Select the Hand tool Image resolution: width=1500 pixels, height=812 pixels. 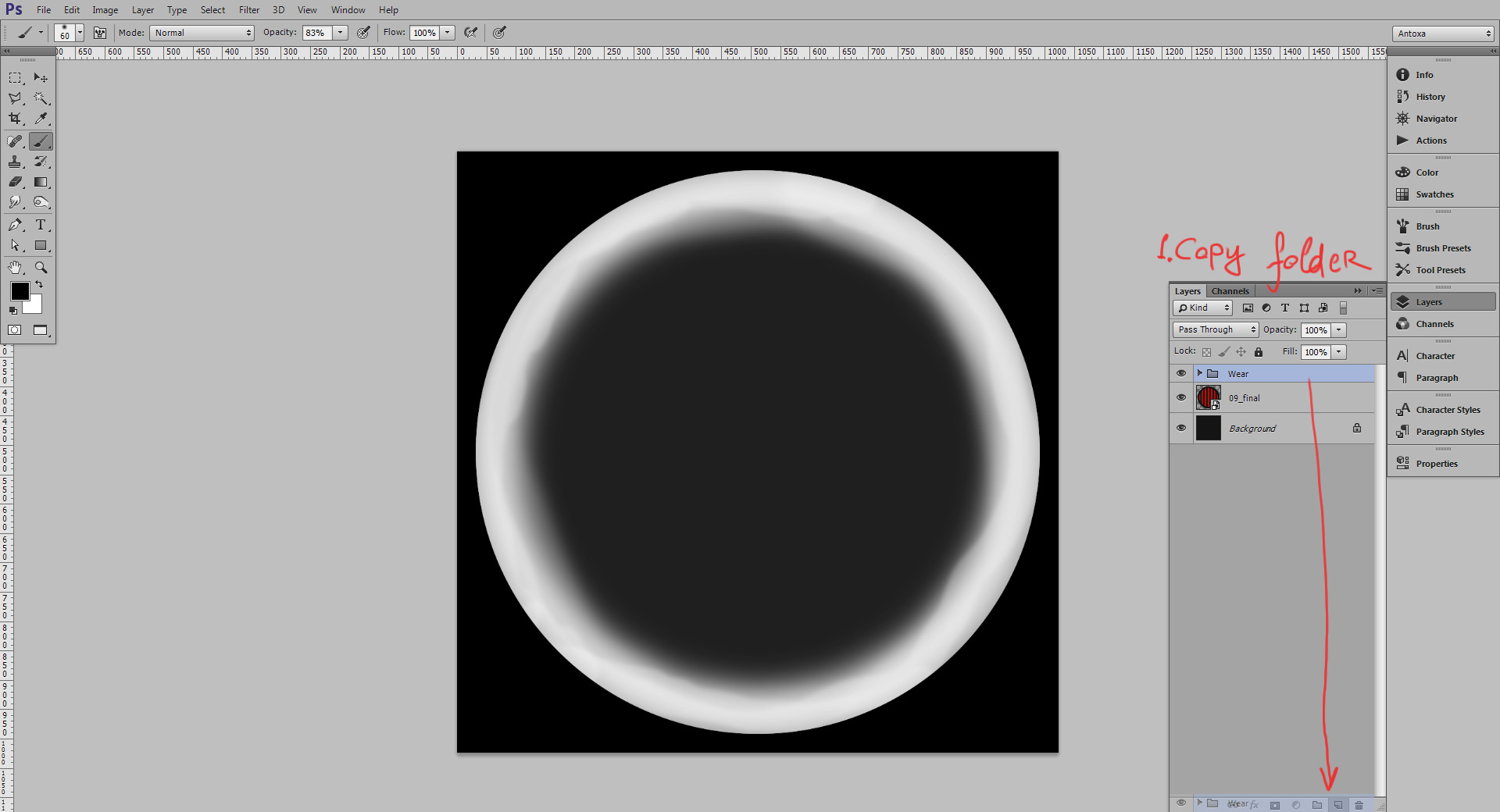pos(16,268)
